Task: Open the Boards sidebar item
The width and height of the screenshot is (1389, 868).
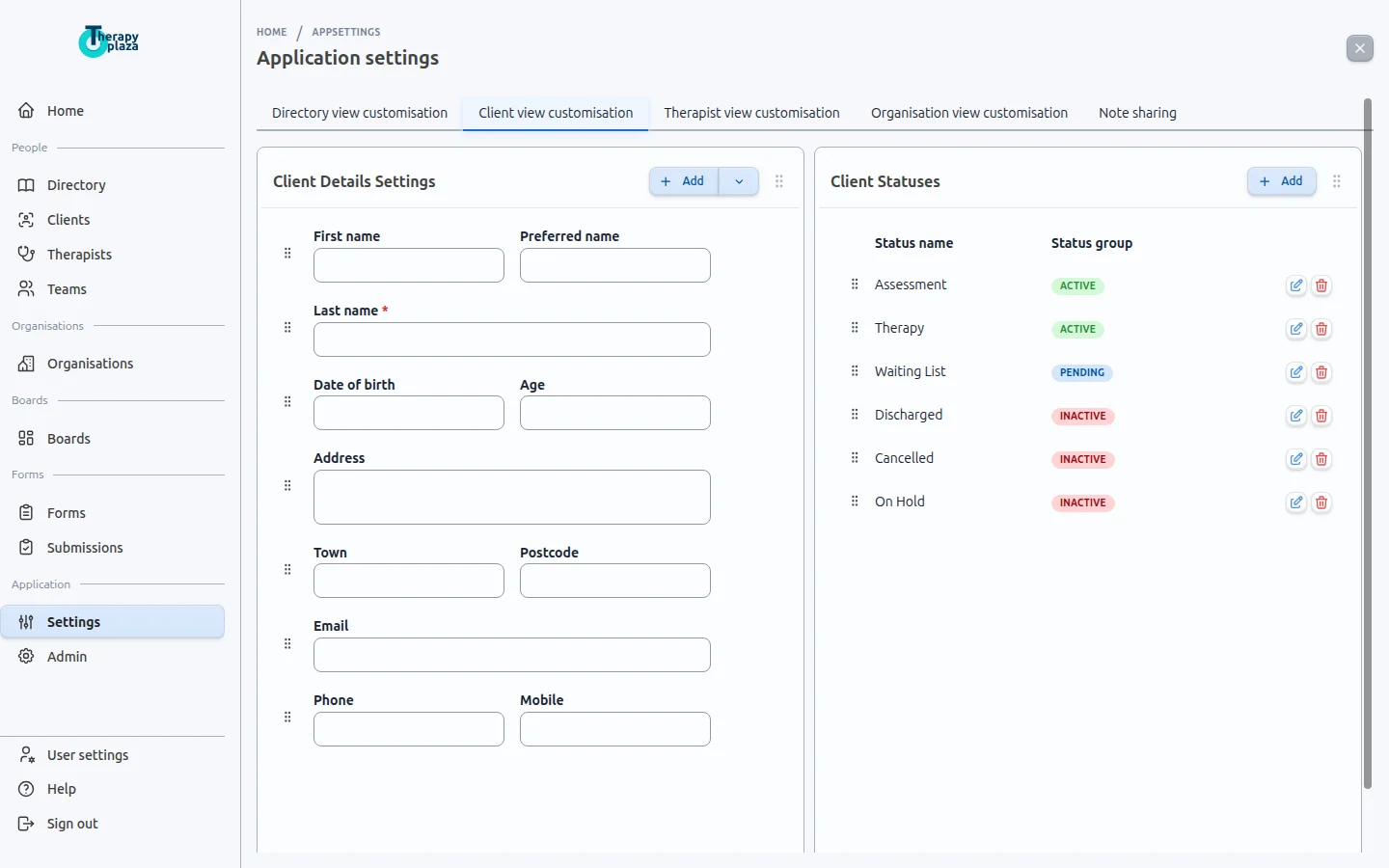Action: pos(113,439)
